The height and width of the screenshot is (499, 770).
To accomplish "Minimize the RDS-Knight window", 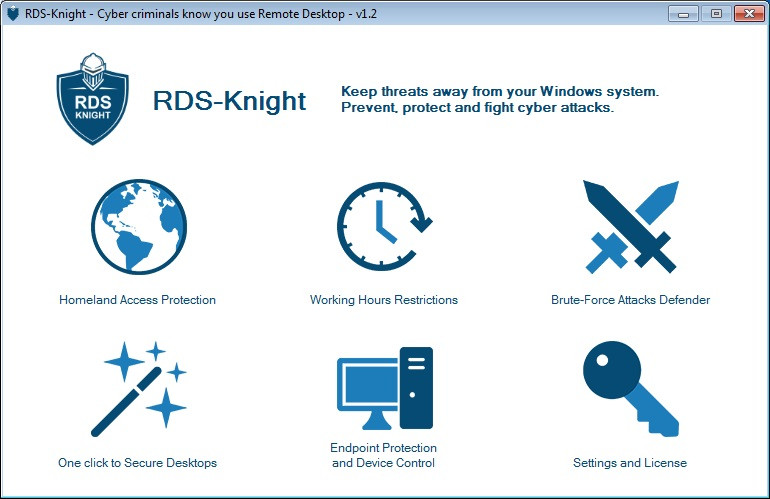I will [683, 14].
